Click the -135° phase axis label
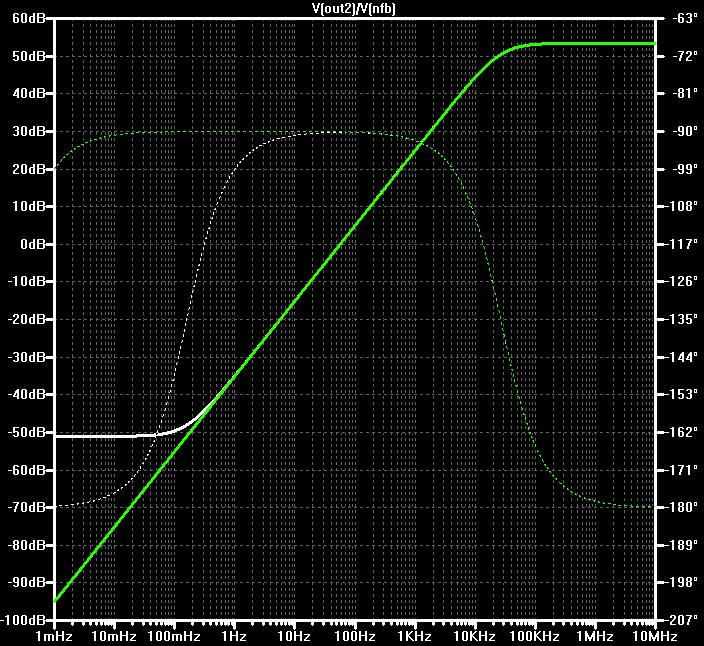This screenshot has width=704, height=646. (x=682, y=319)
